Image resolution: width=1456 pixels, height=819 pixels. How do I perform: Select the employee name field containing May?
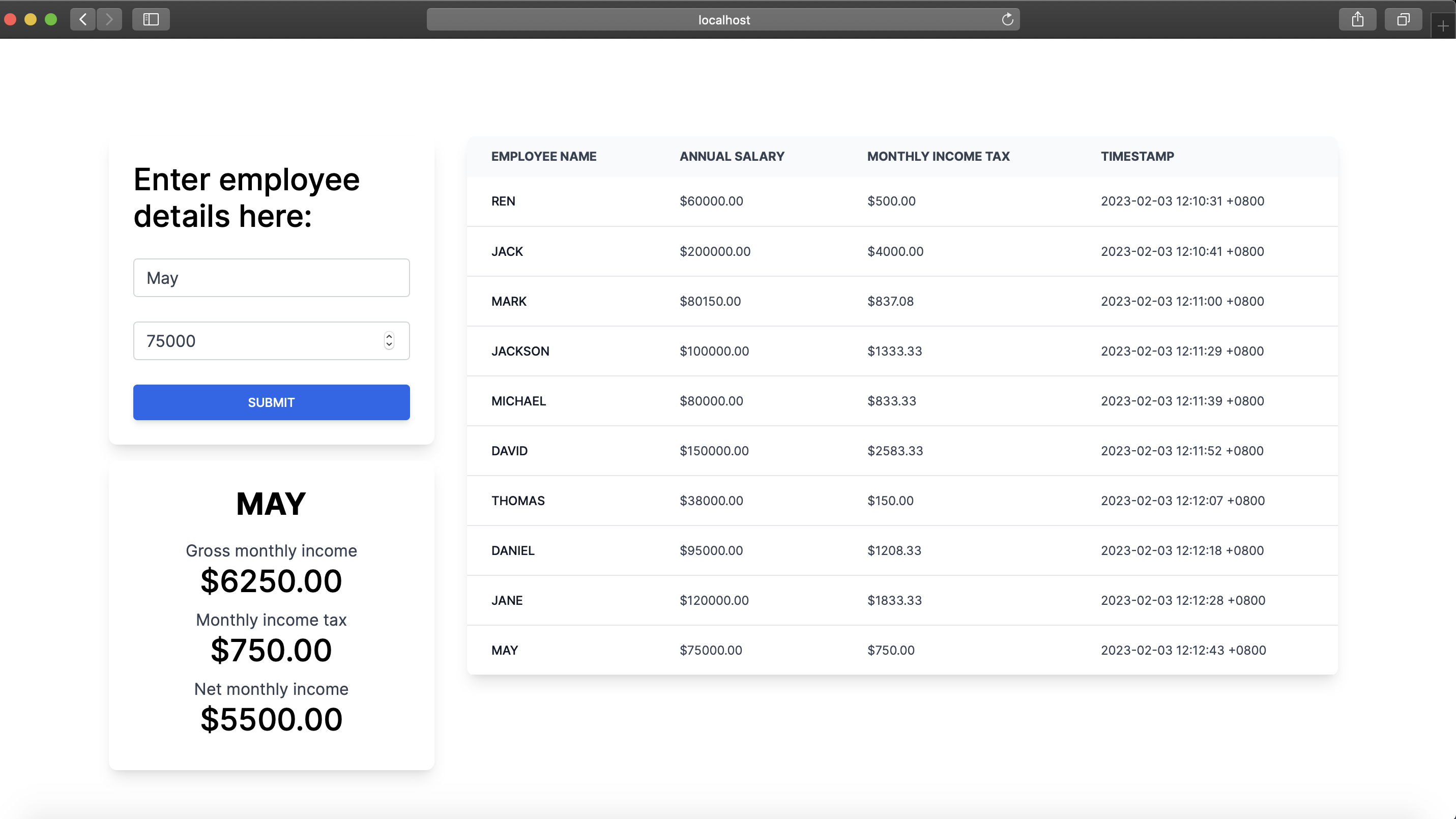(271, 278)
